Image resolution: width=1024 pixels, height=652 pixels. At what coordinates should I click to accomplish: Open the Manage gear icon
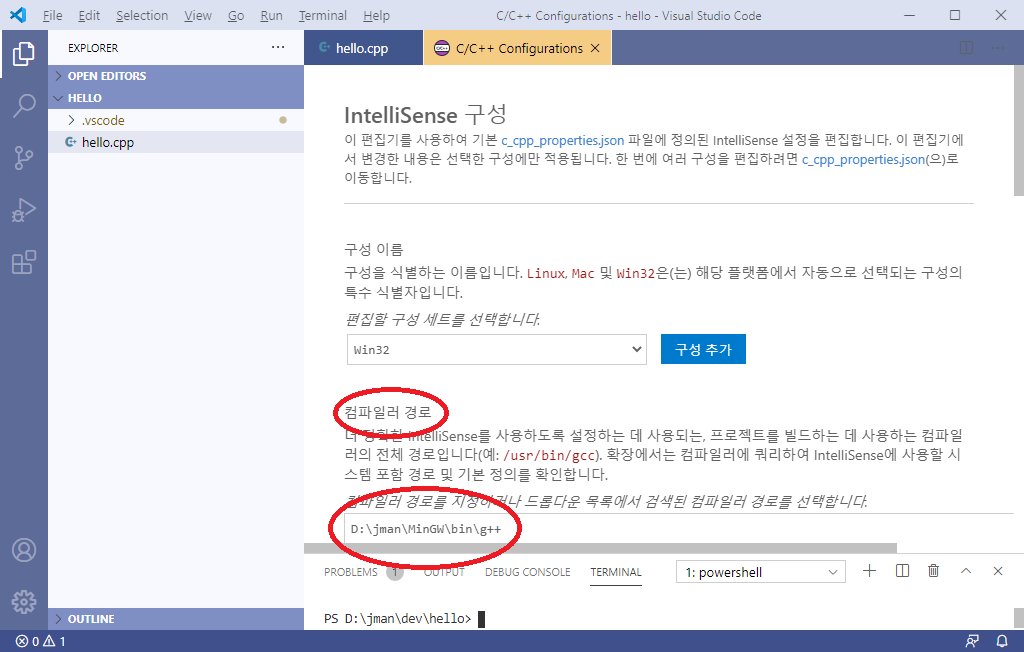(x=24, y=602)
